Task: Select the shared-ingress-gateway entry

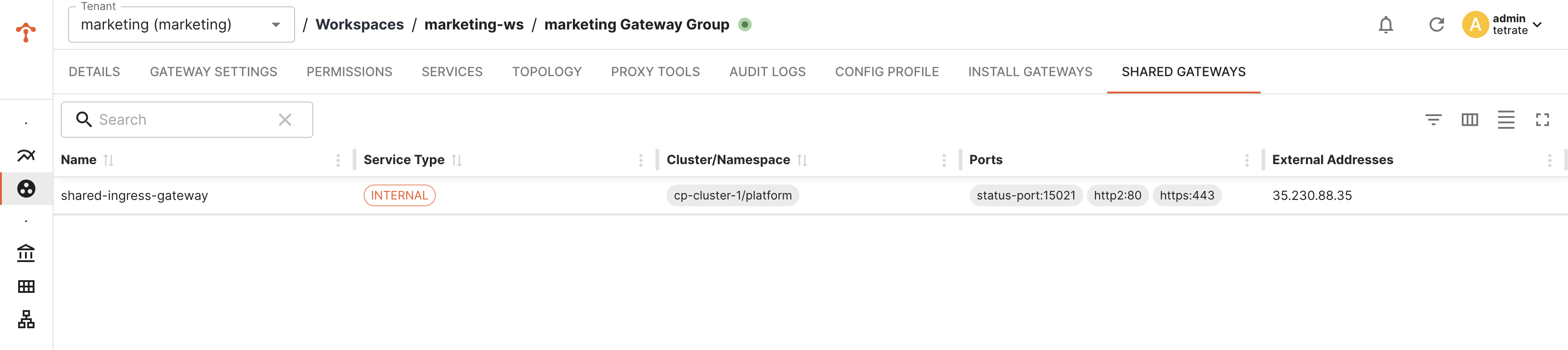Action: (134, 195)
